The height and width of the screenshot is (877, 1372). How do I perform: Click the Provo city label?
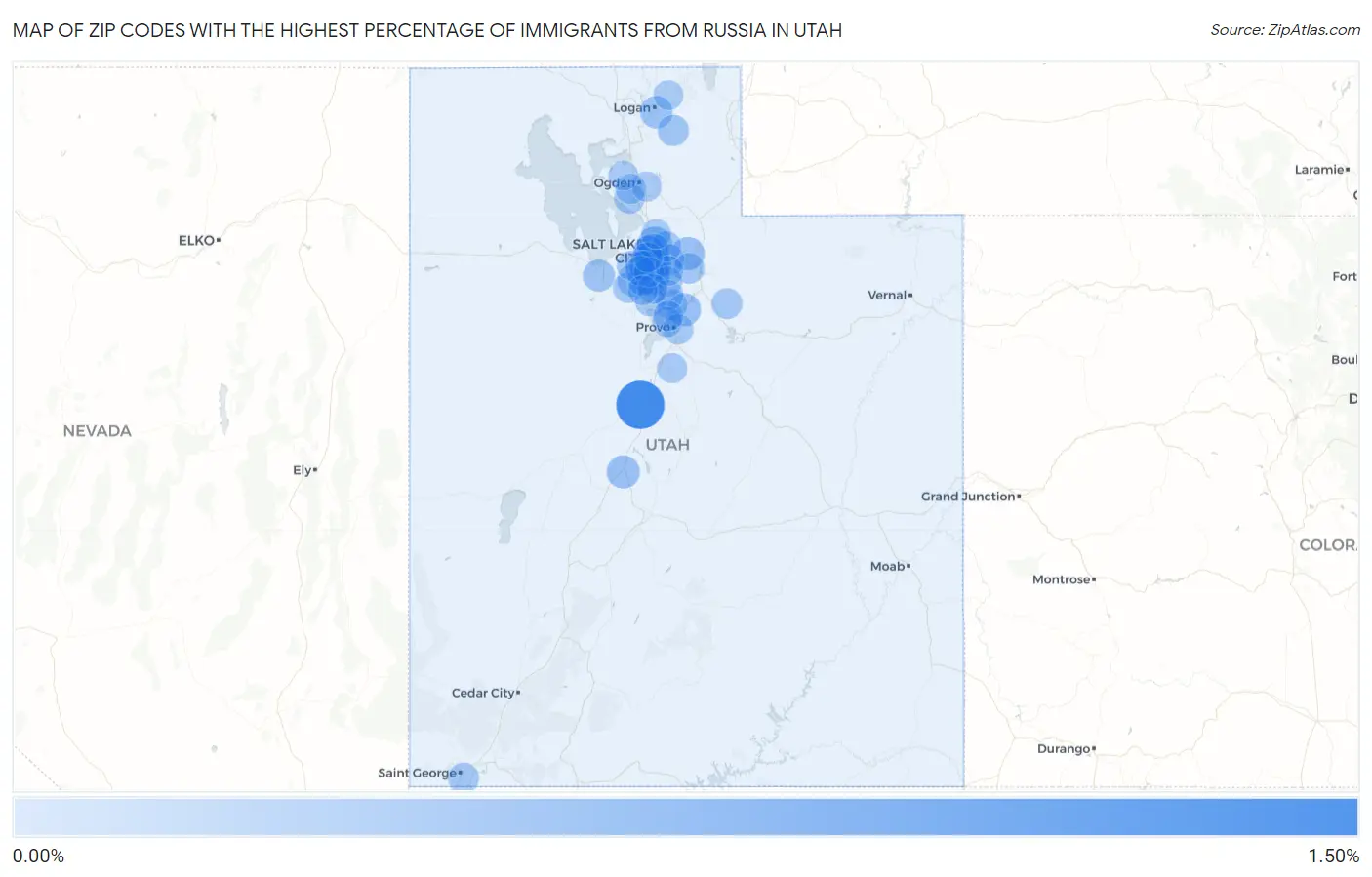pos(655,327)
